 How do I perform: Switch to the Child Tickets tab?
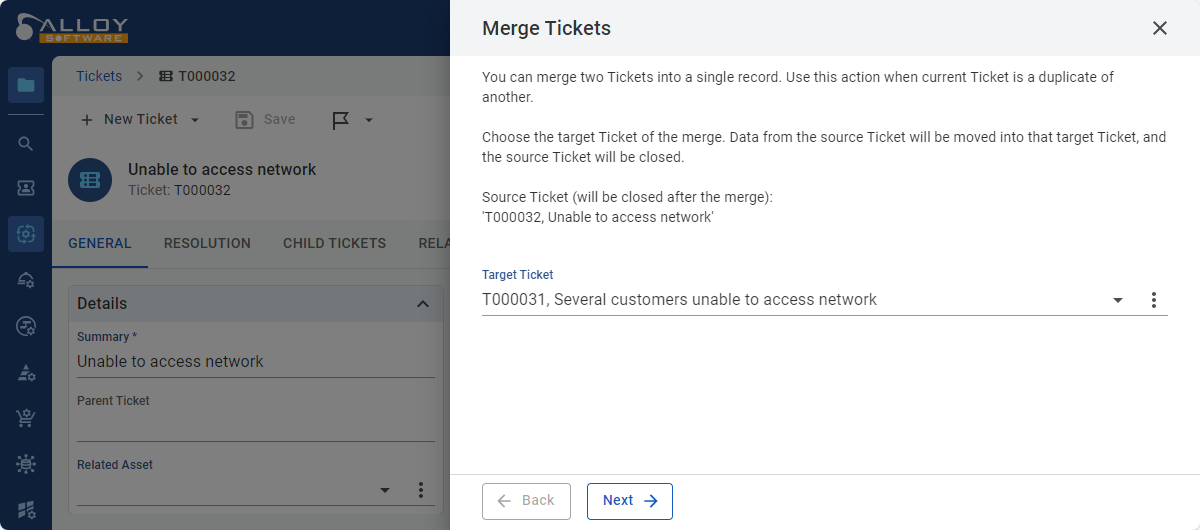(x=334, y=243)
